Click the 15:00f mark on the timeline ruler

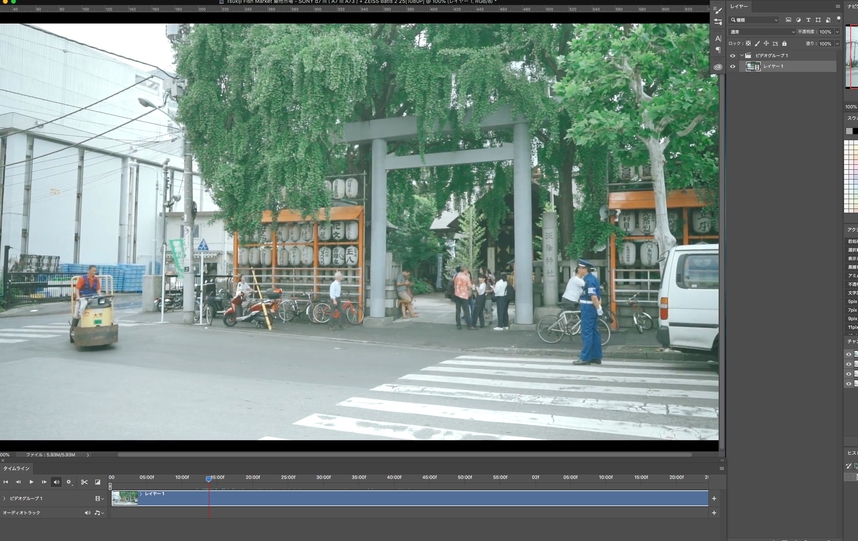tap(217, 477)
